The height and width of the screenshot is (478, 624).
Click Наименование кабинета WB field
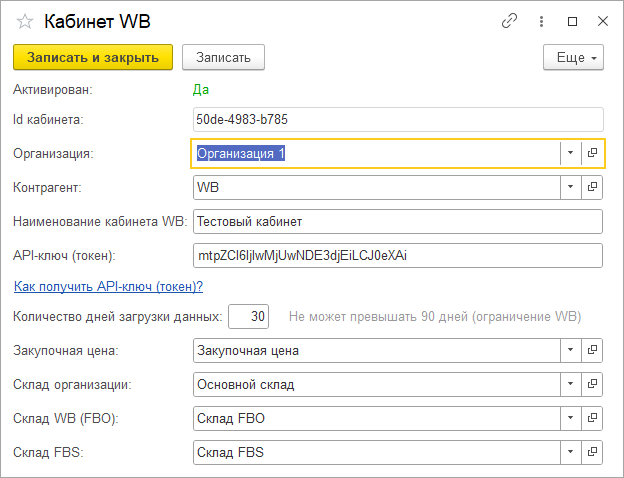click(398, 221)
